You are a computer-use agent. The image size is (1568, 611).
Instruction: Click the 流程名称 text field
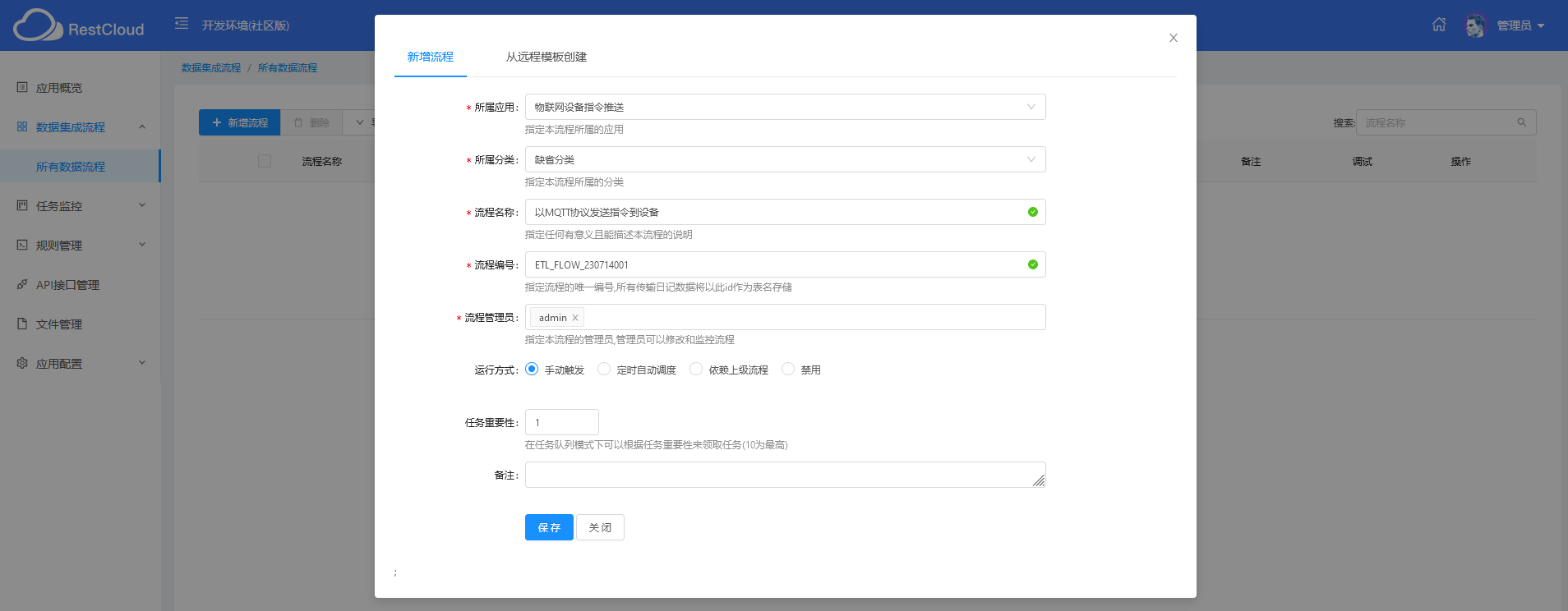click(x=785, y=212)
